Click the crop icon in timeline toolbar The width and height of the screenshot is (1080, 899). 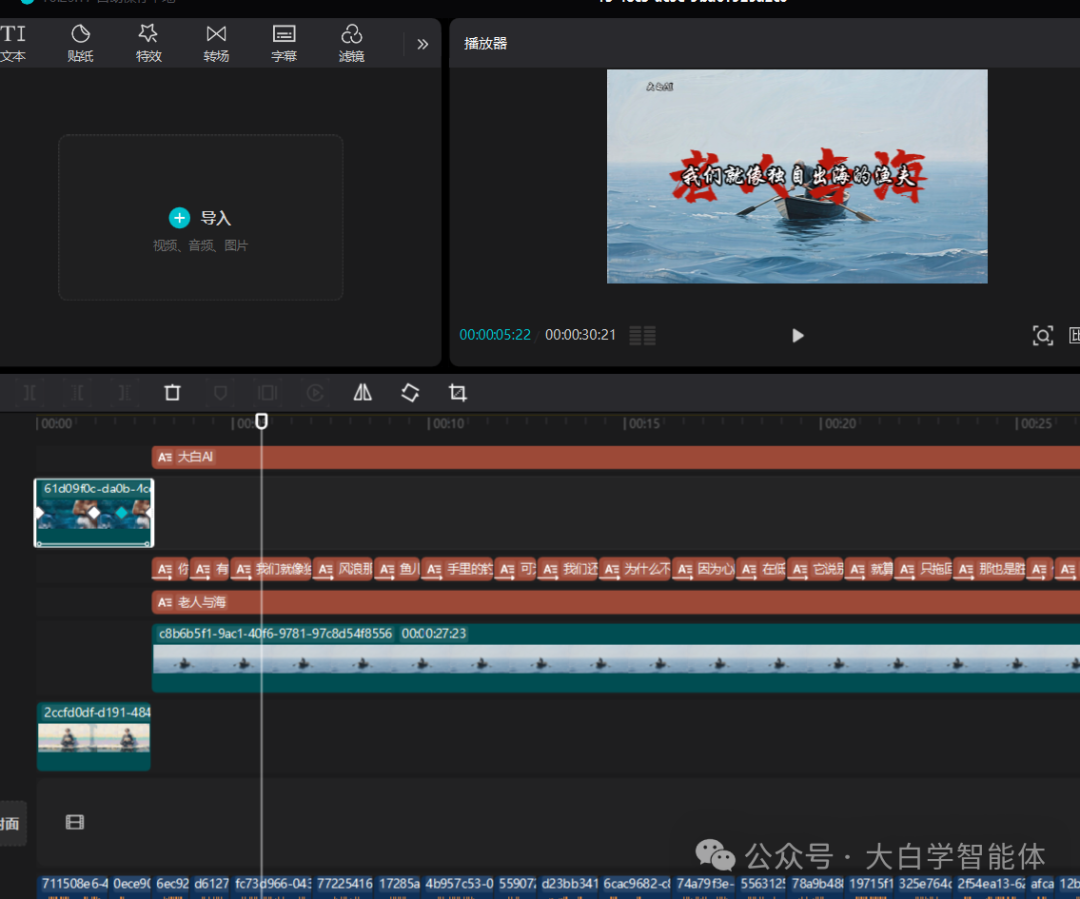click(457, 393)
